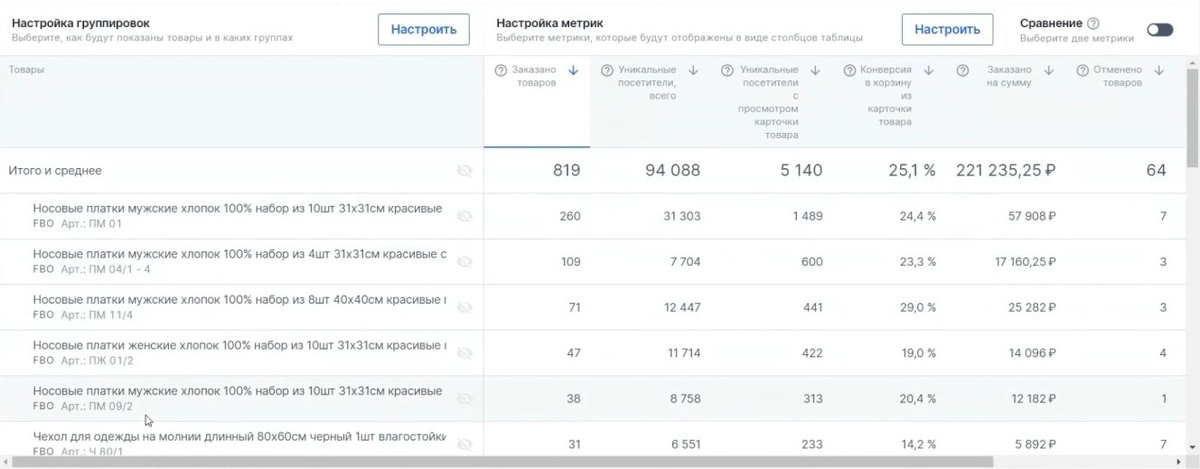Click value 12 447 visitors cell
The image size is (1200, 469).
pos(680,307)
